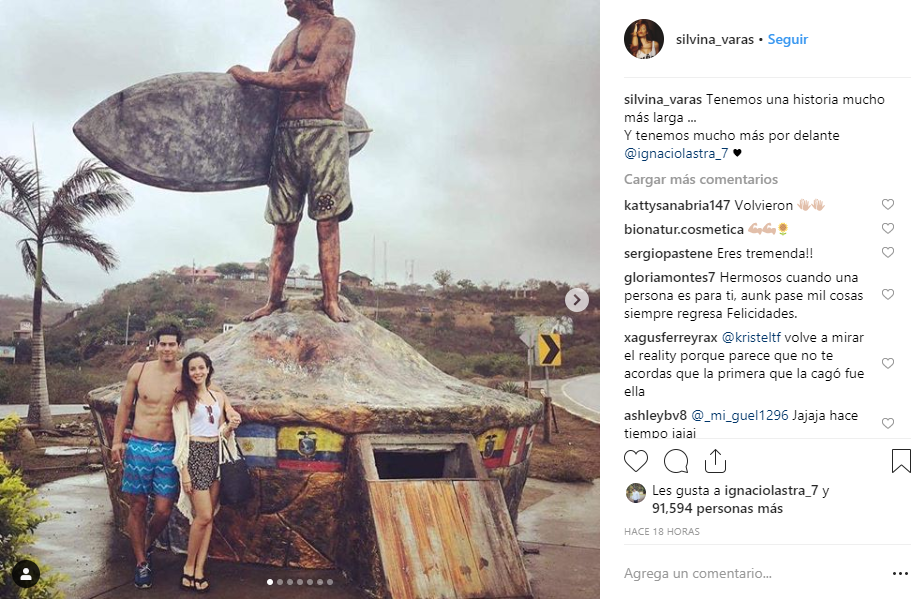Share the post via the share icon
Viewport: 918px width, 599px height.
point(715,461)
